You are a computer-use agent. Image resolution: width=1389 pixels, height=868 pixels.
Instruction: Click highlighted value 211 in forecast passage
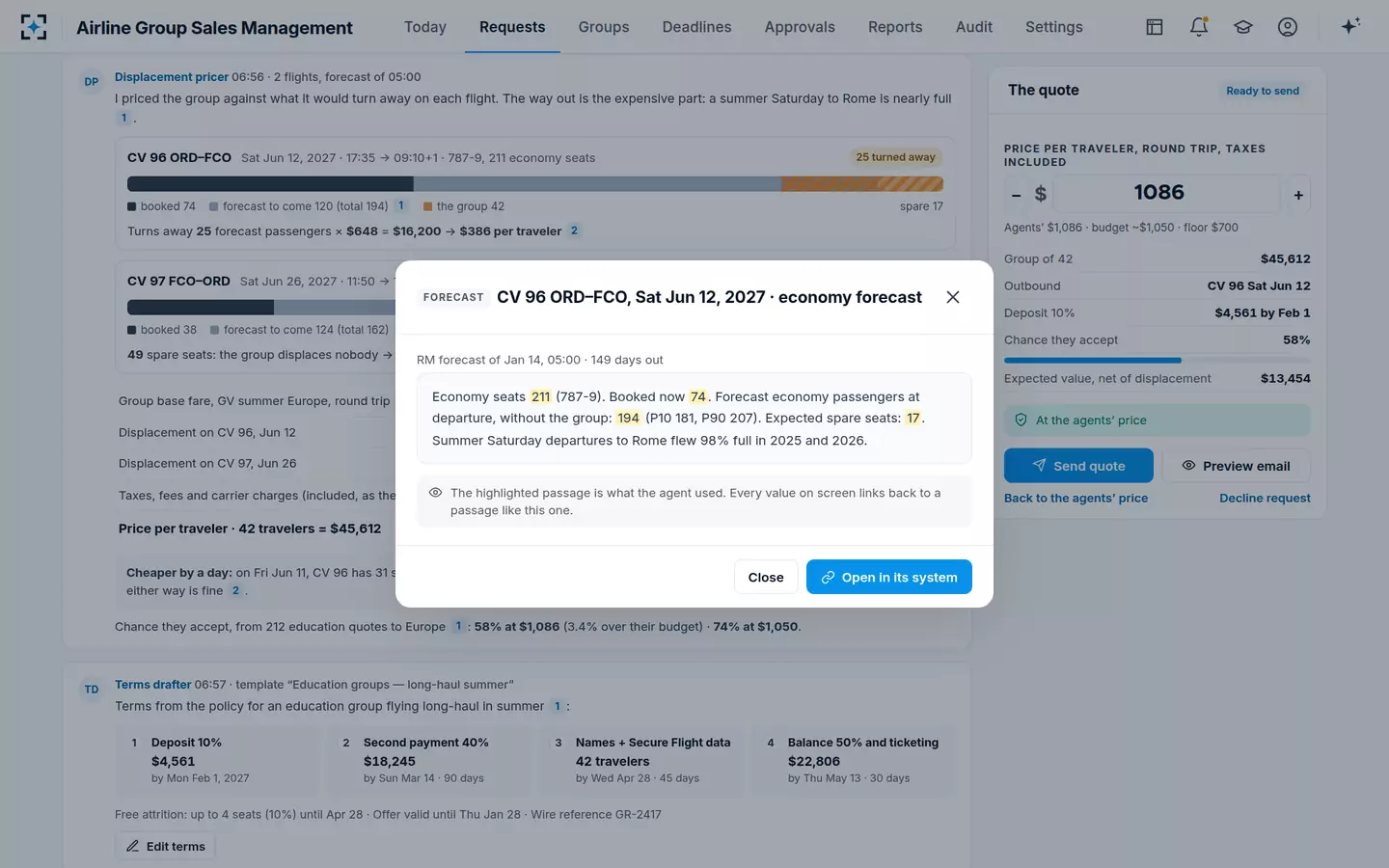[x=541, y=396]
